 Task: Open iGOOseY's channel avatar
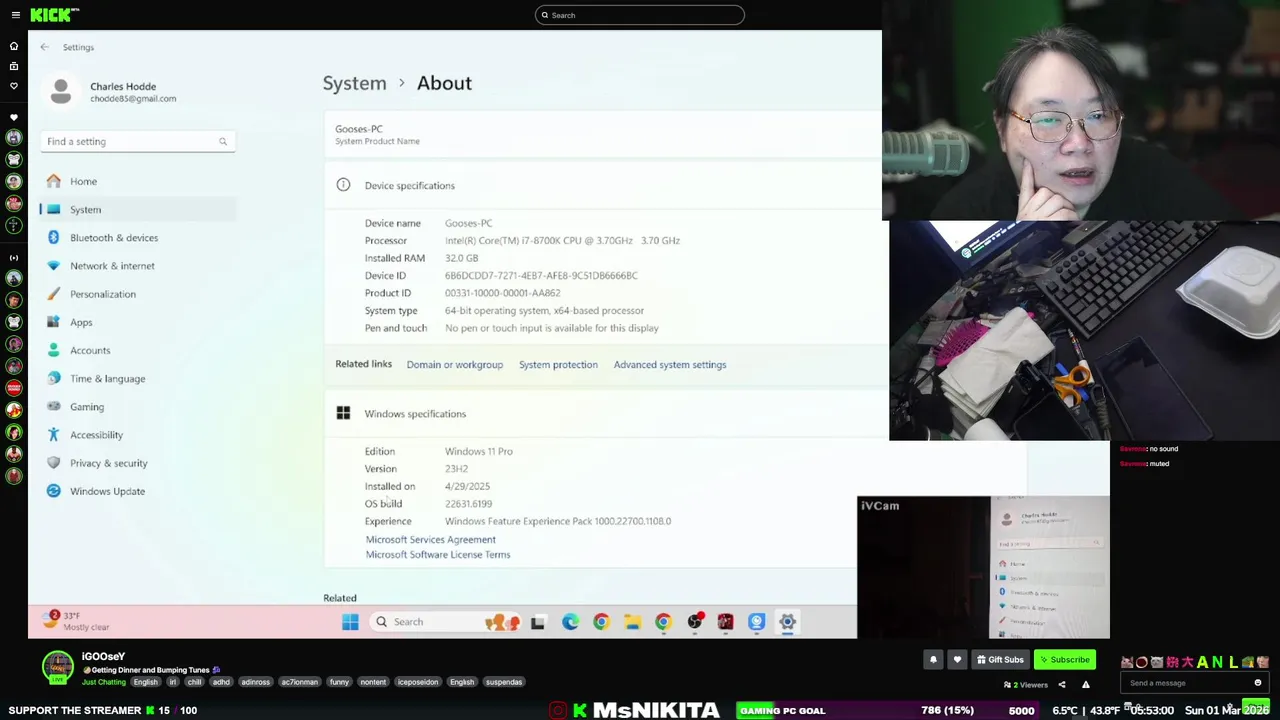(x=58, y=667)
